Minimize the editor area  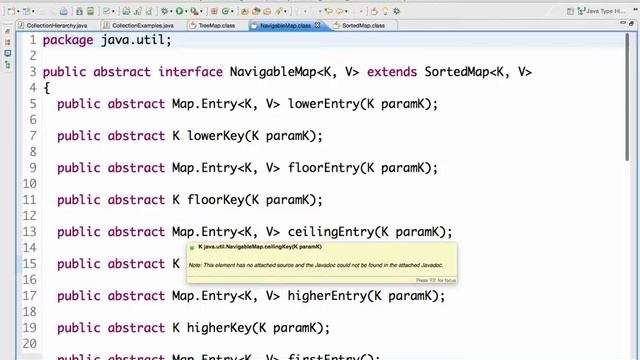(623, 24)
